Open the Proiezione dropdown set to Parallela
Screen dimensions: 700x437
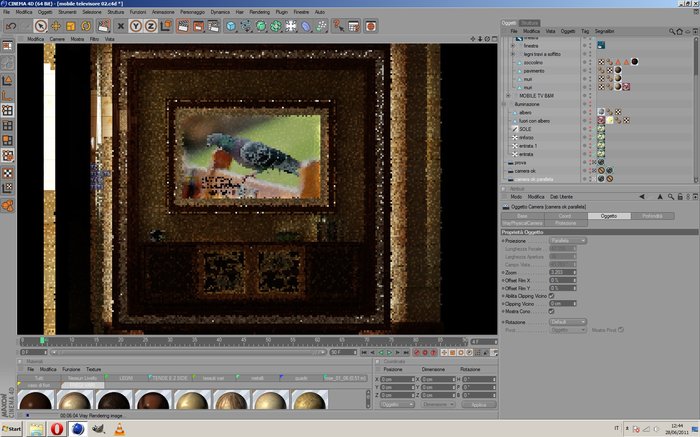point(567,241)
